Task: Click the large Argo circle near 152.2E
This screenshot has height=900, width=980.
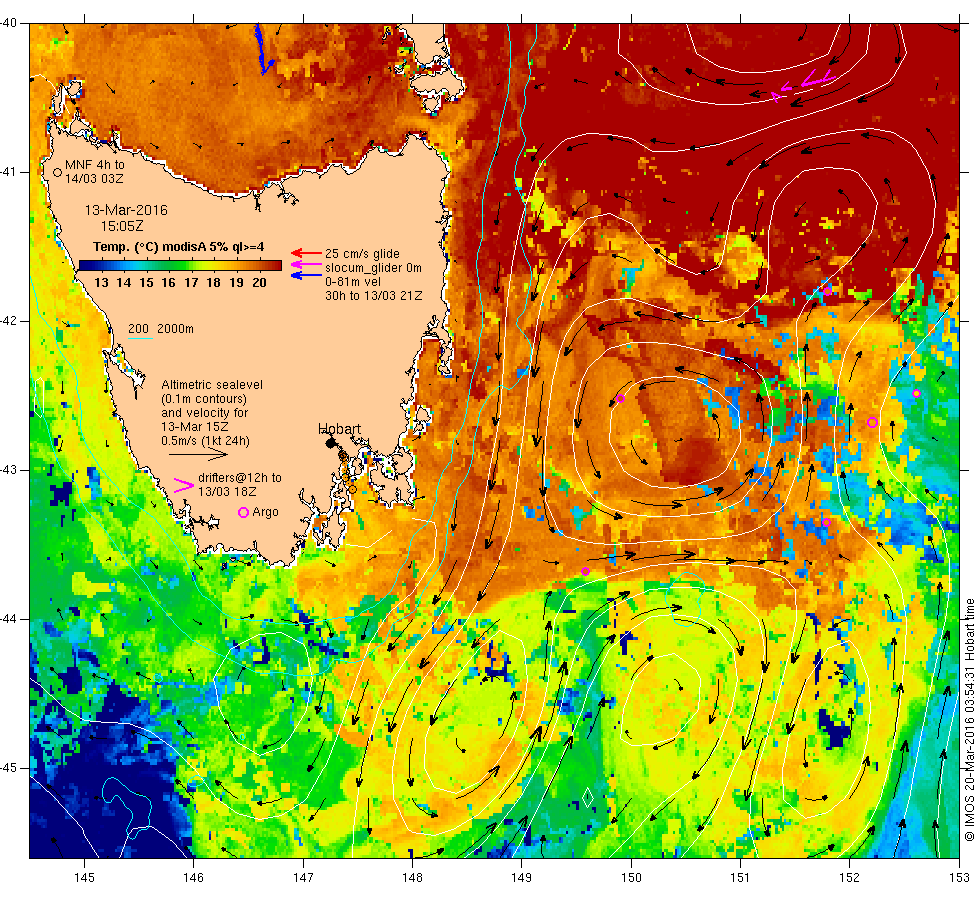Action: click(x=872, y=422)
